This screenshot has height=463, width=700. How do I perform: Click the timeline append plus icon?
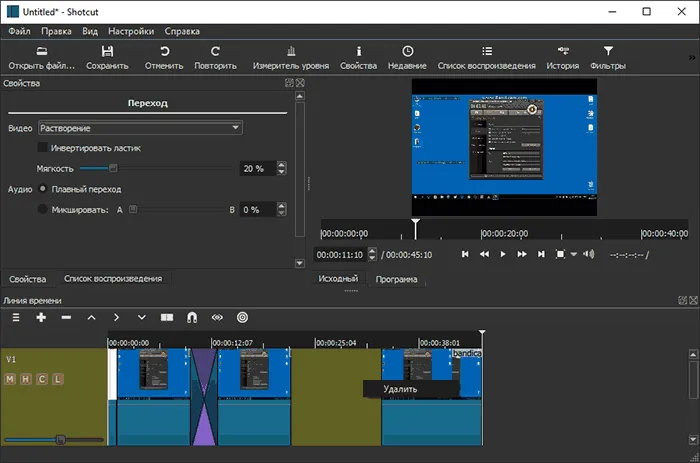click(x=41, y=317)
